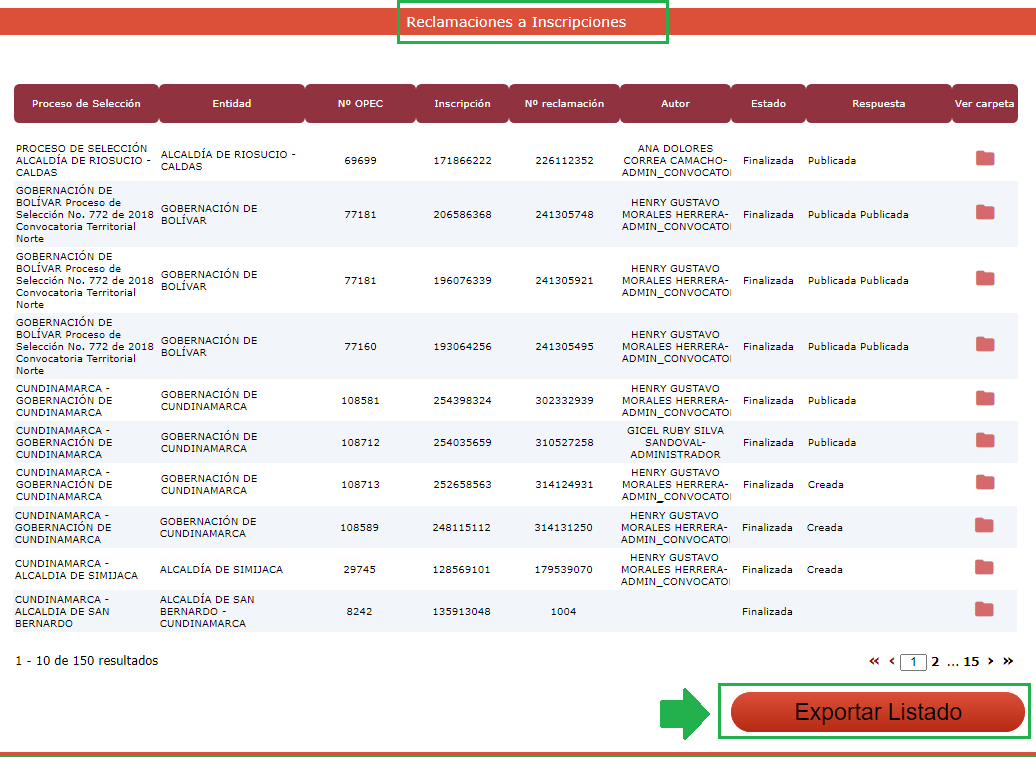Open folder for reclamación 1004
Image resolution: width=1036 pixels, height=757 pixels.
(x=984, y=609)
